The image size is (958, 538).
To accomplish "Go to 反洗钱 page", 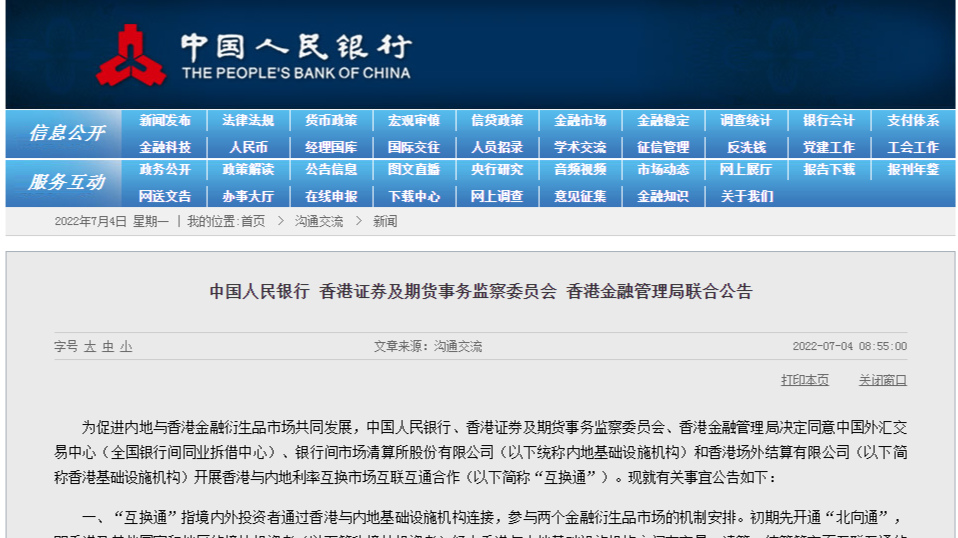I will click(x=746, y=147).
